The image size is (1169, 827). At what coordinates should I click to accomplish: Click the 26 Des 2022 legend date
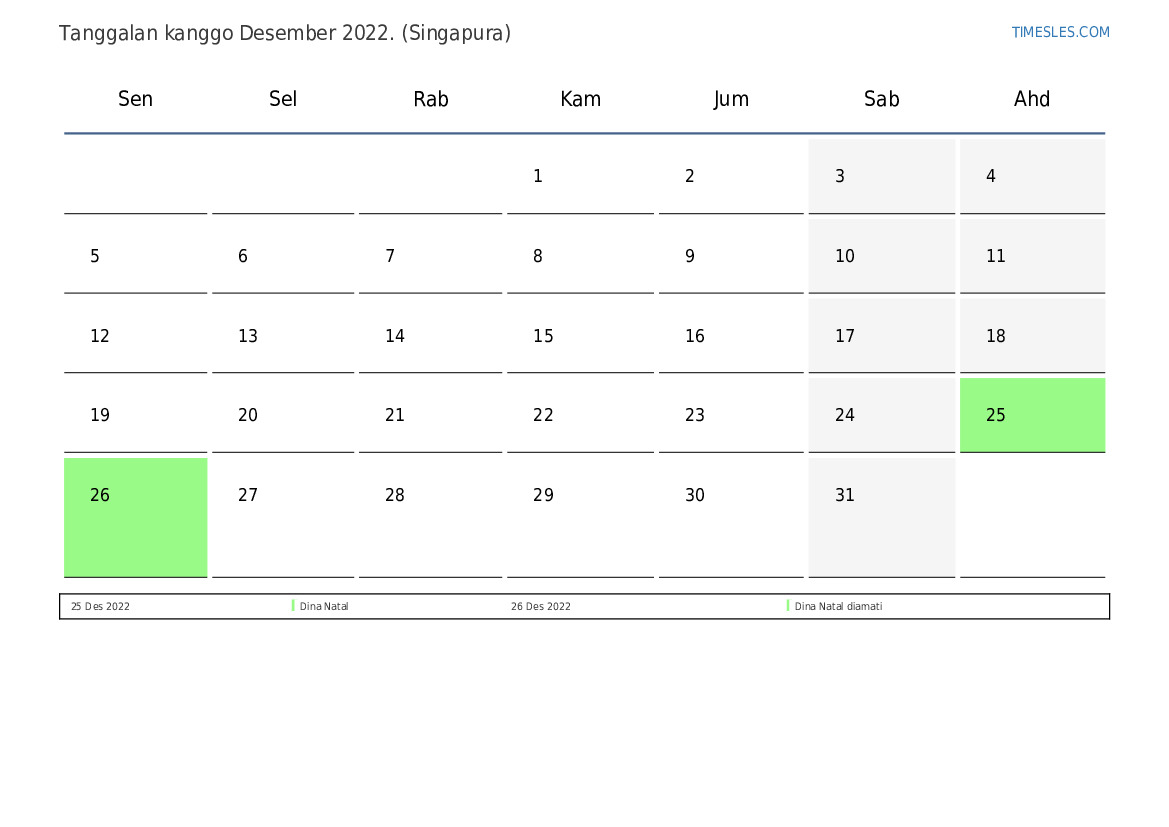coord(541,607)
